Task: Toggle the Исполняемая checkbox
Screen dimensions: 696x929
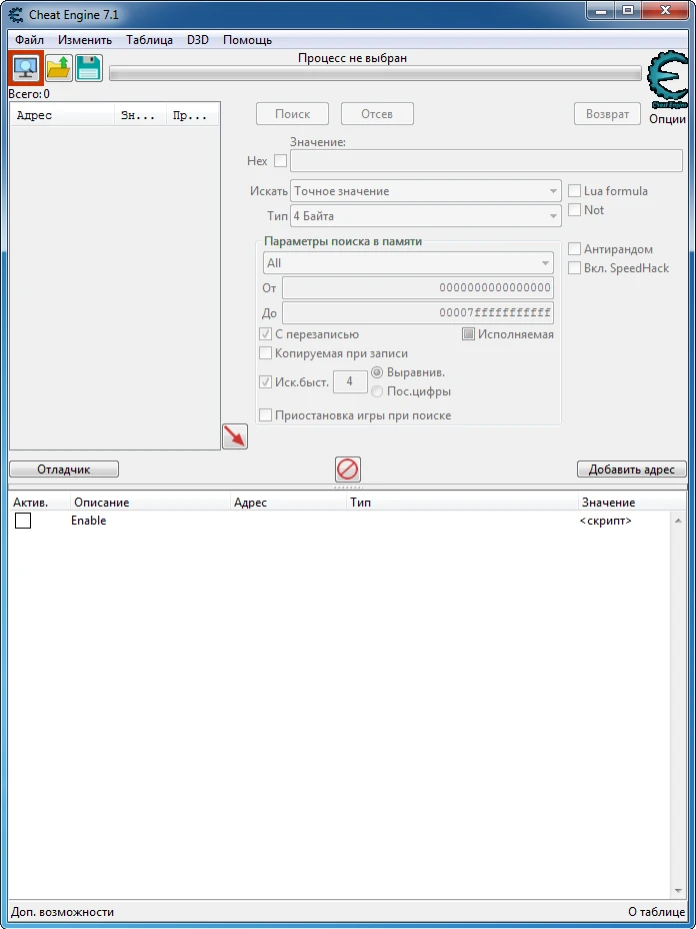Action: [469, 334]
